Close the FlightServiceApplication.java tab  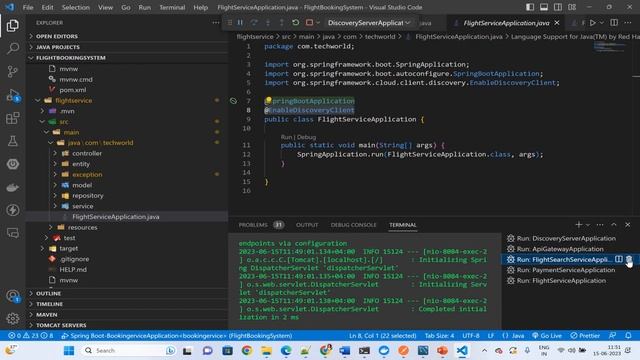557,23
